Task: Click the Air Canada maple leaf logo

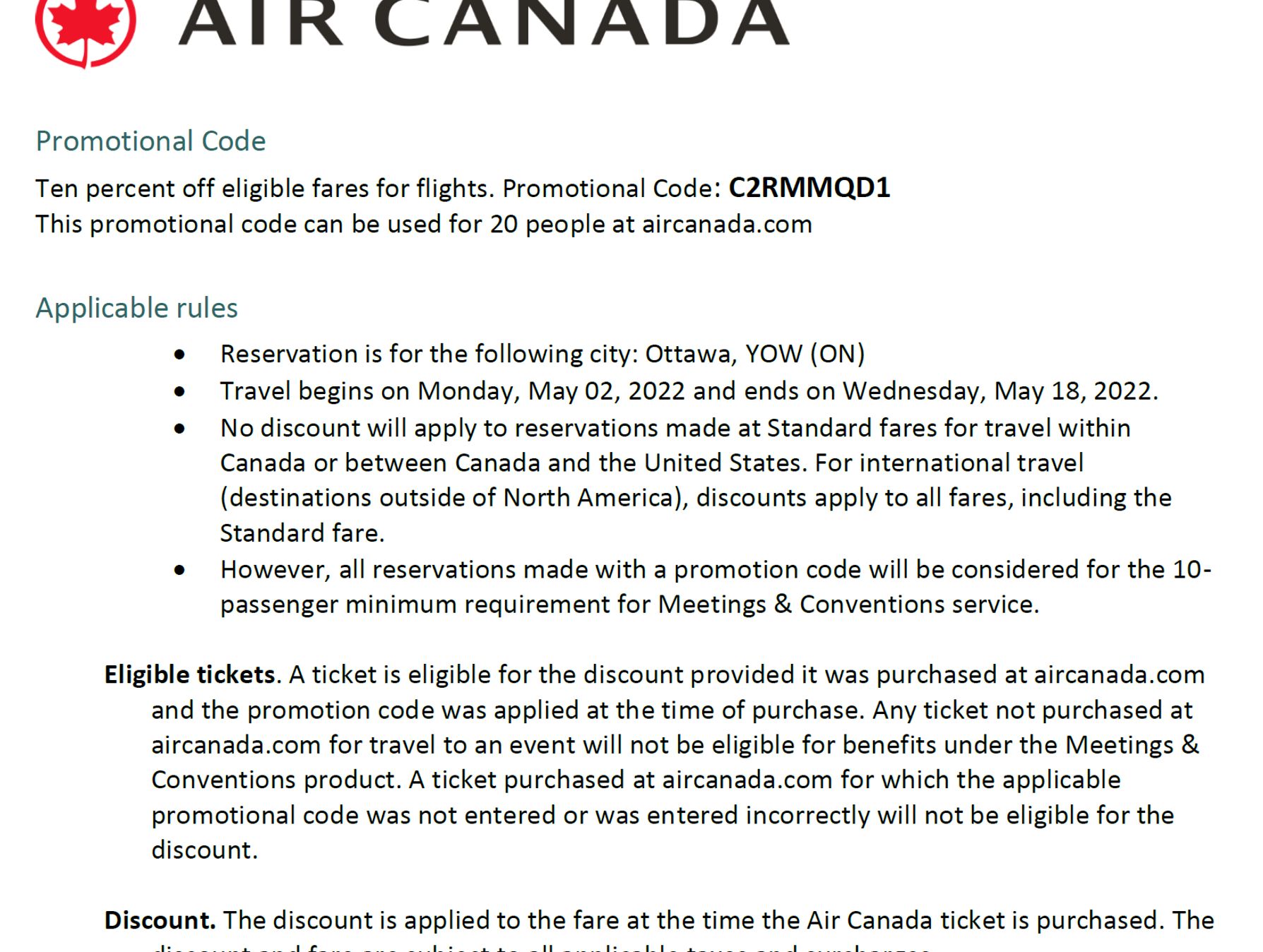Action: coord(85,28)
